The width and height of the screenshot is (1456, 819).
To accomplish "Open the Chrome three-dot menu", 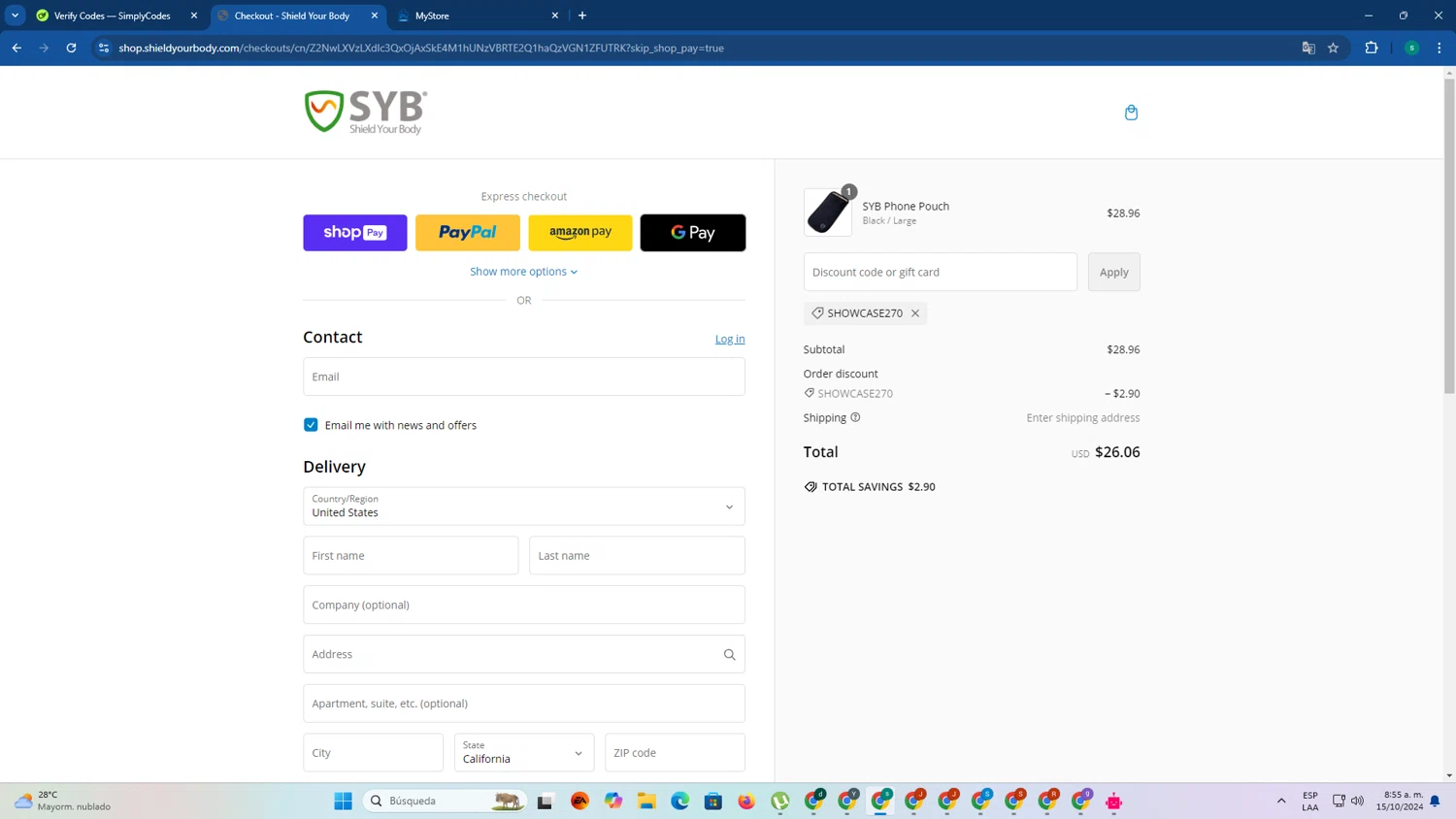I will click(x=1439, y=48).
